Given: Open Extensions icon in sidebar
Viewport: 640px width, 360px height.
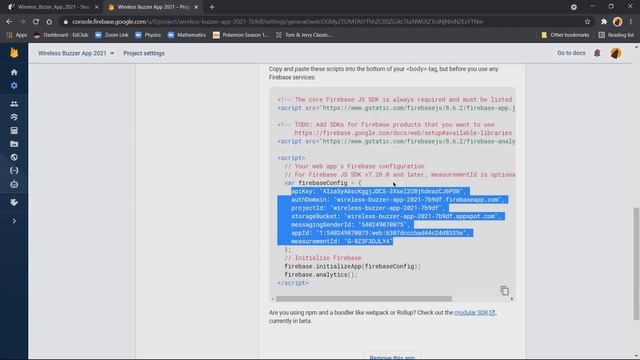Looking at the screenshot, I should coord(14,202).
